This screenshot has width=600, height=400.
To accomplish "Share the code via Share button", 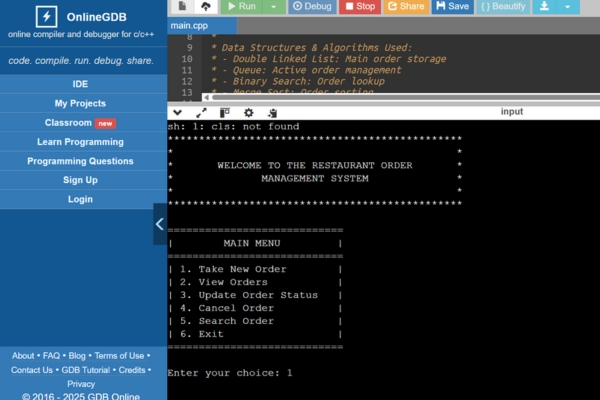I will tap(406, 6).
